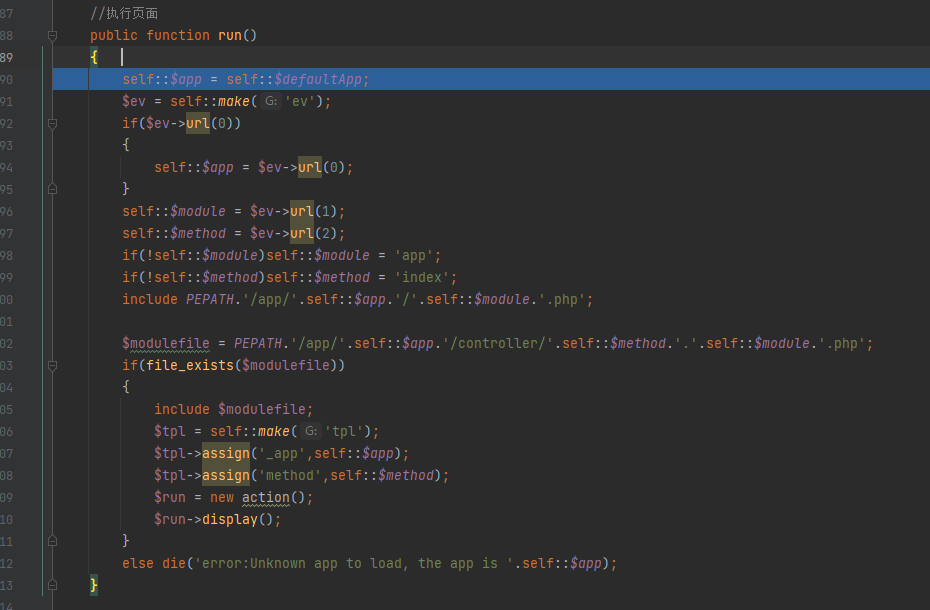Click the string '/controller/'
This screenshot has height=610, width=930.
[x=498, y=344]
